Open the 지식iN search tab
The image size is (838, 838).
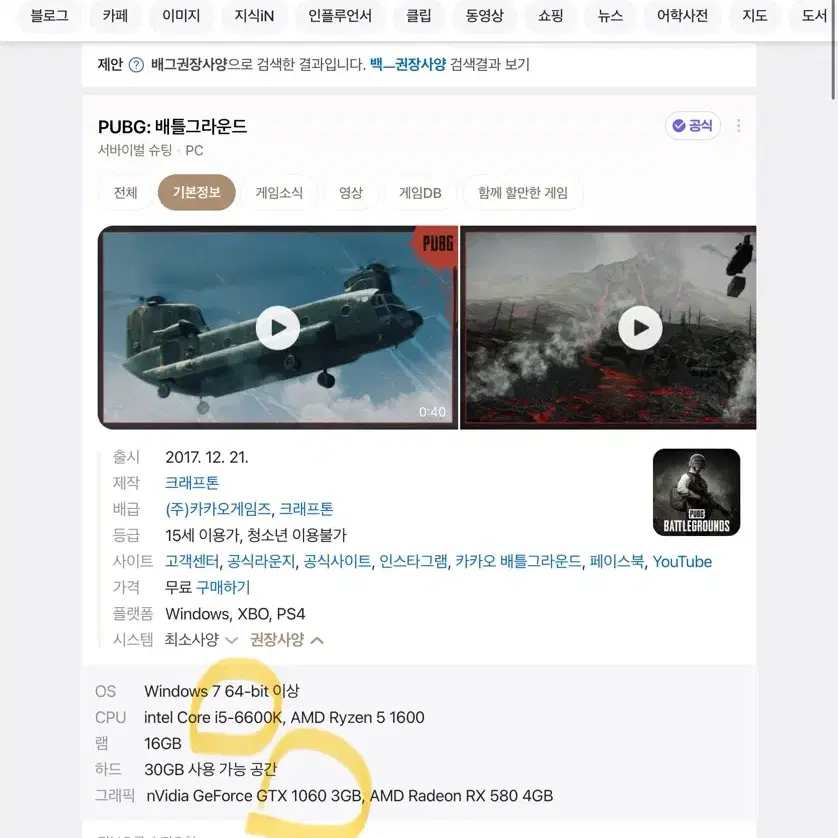[254, 16]
